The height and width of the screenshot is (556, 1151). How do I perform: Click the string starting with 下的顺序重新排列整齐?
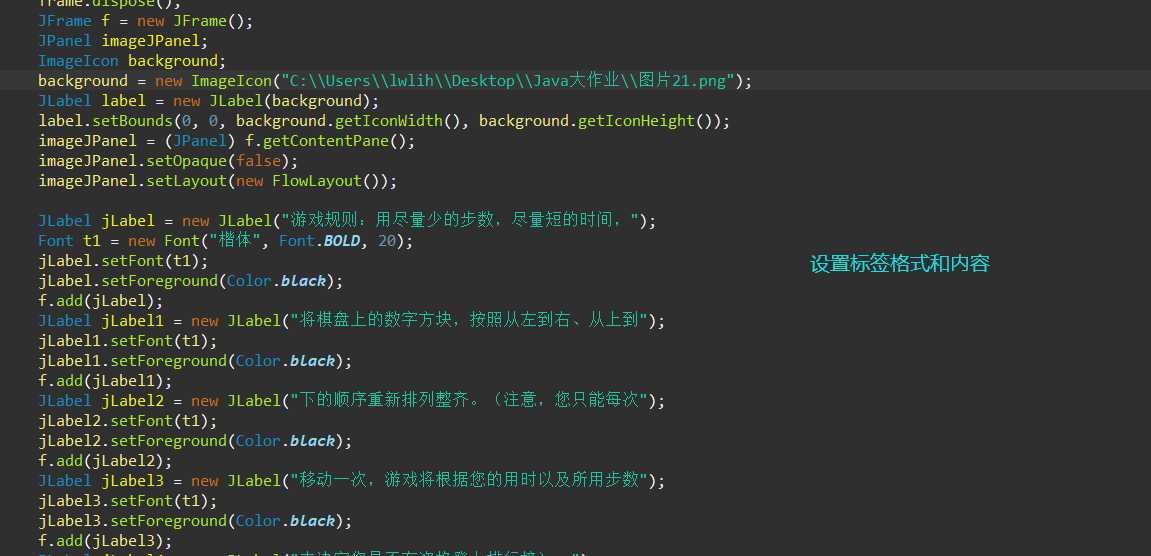click(x=468, y=400)
